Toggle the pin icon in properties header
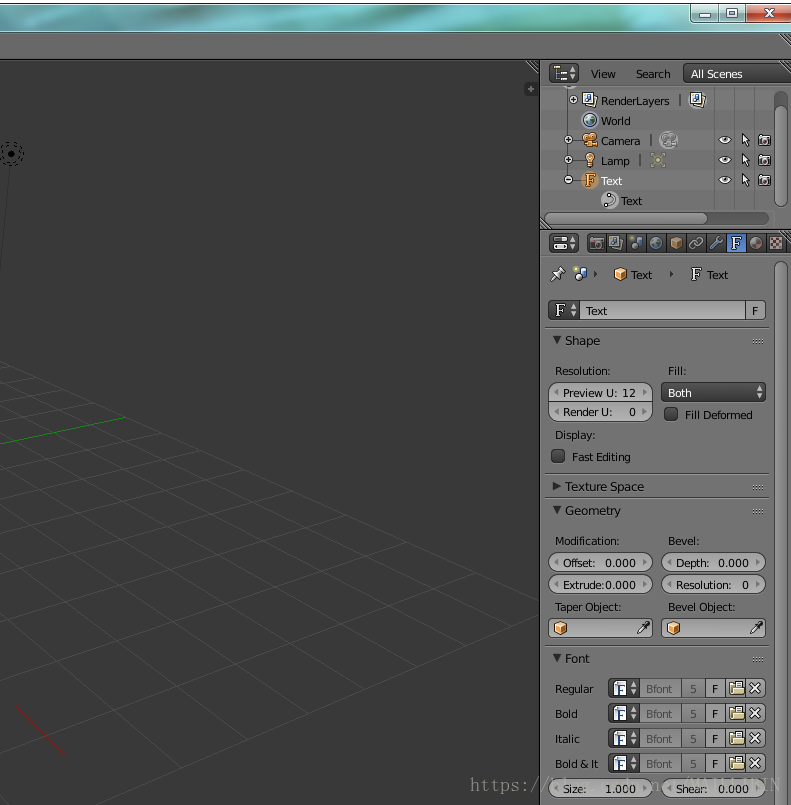The width and height of the screenshot is (791, 805). click(557, 274)
